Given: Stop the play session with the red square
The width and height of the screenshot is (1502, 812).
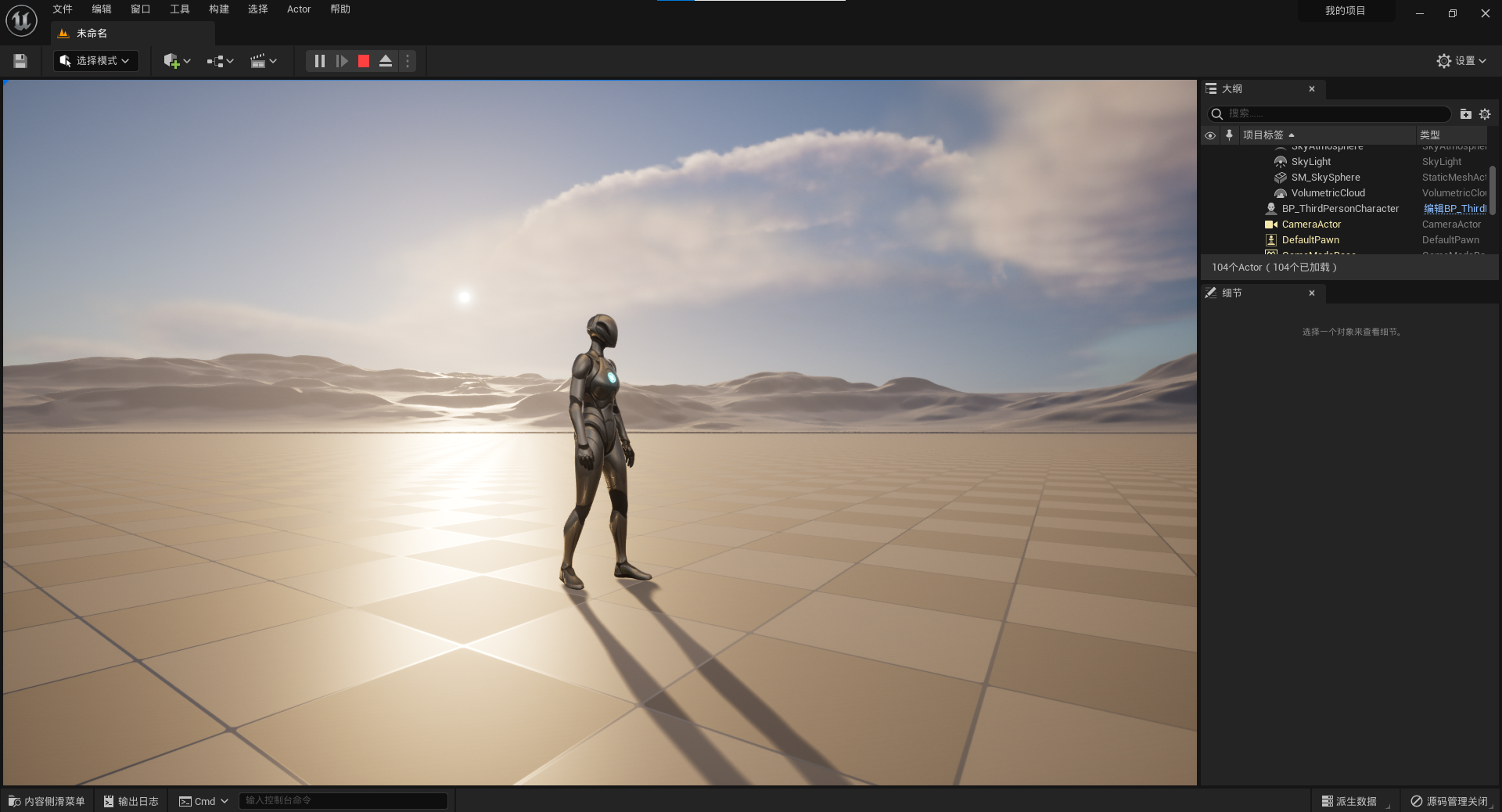Looking at the screenshot, I should click(x=364, y=61).
